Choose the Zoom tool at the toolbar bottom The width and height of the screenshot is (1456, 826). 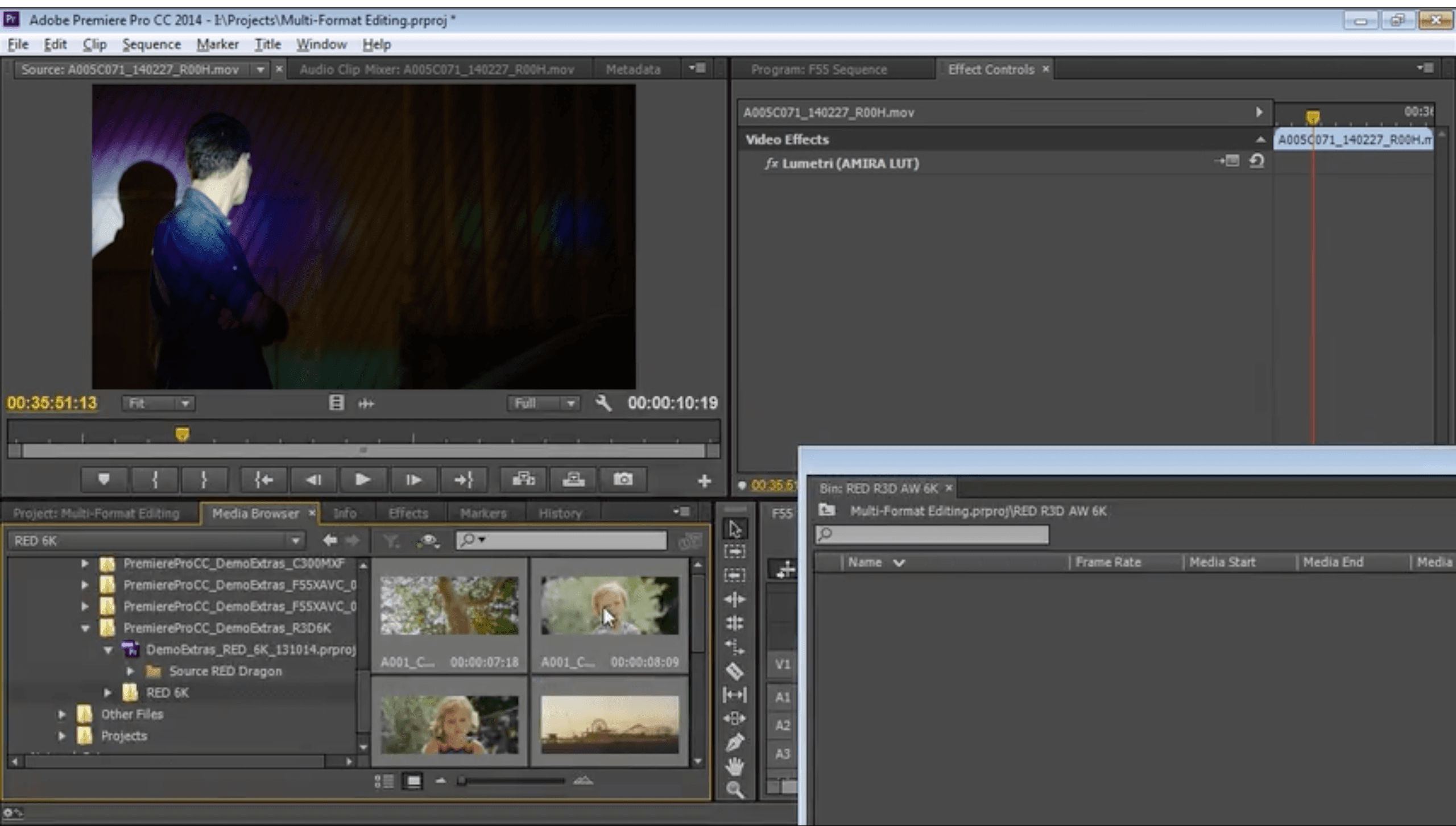(x=735, y=788)
